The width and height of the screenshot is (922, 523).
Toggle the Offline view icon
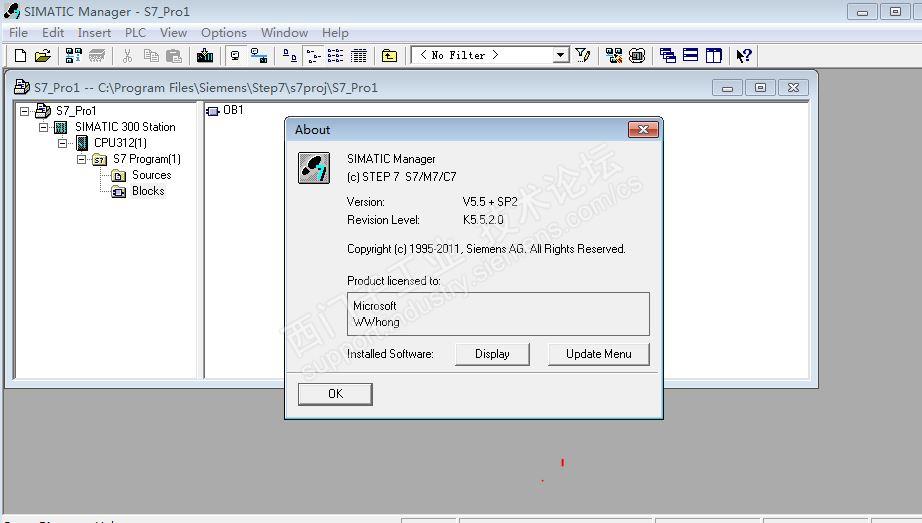[259, 56]
